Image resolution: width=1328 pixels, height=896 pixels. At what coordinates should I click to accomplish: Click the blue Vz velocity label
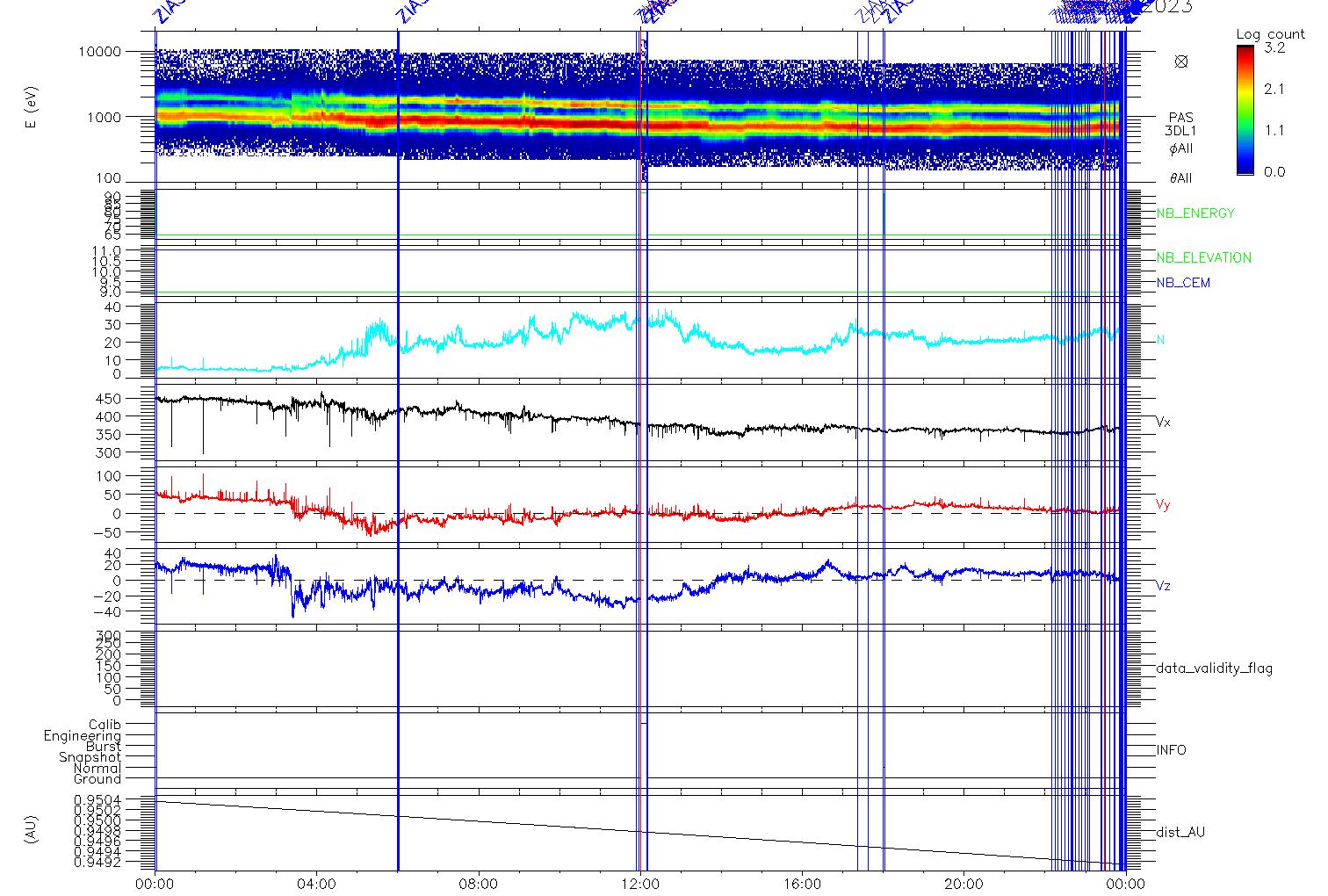pyautogui.click(x=1163, y=586)
